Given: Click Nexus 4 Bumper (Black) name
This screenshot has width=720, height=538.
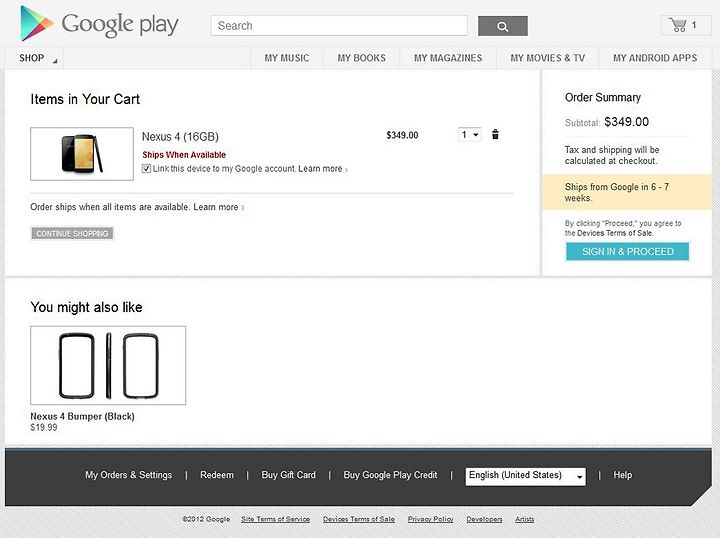Looking at the screenshot, I should [x=83, y=416].
